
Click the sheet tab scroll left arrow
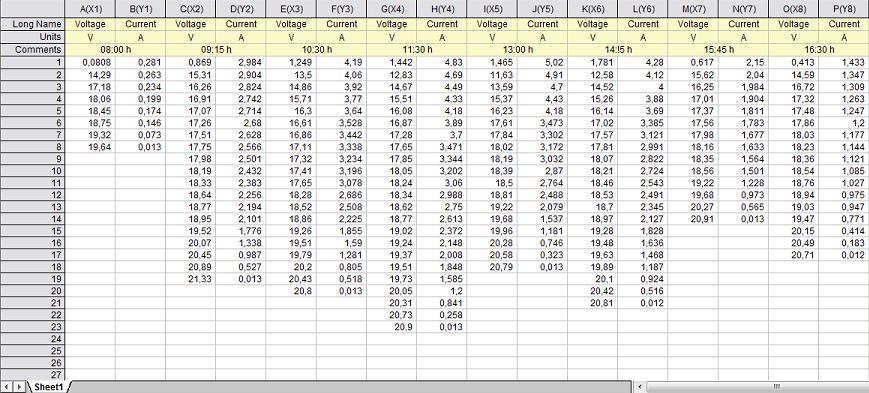(6, 386)
